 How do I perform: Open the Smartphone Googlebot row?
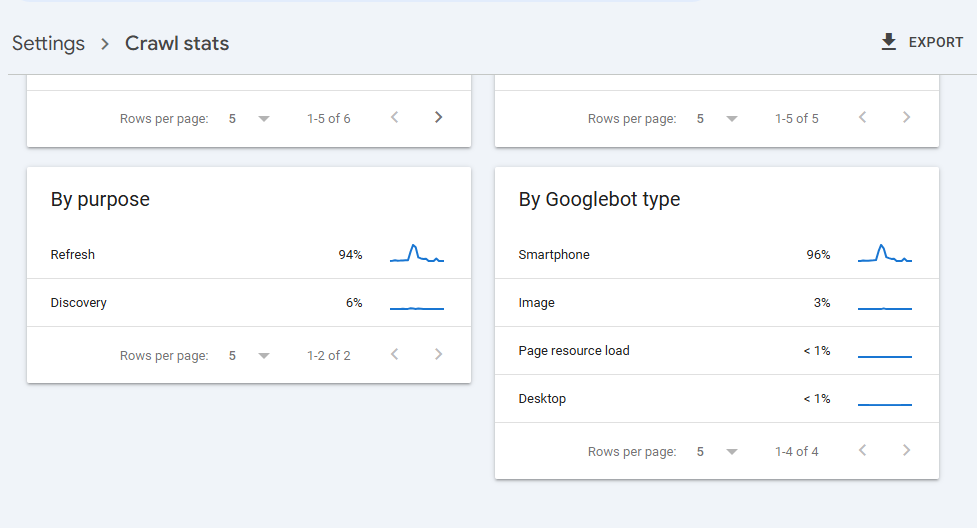(717, 254)
